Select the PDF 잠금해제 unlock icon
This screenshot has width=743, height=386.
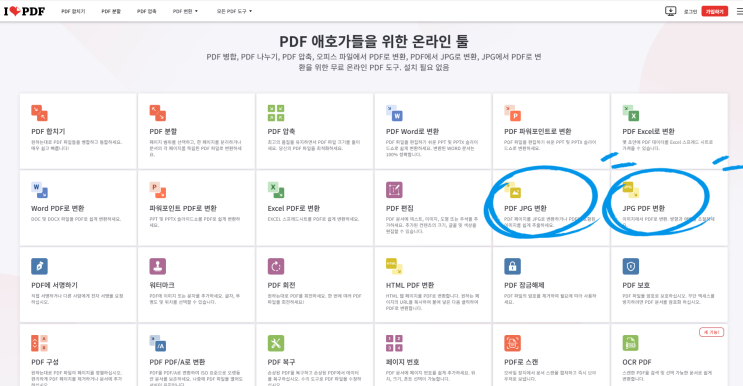(512, 266)
